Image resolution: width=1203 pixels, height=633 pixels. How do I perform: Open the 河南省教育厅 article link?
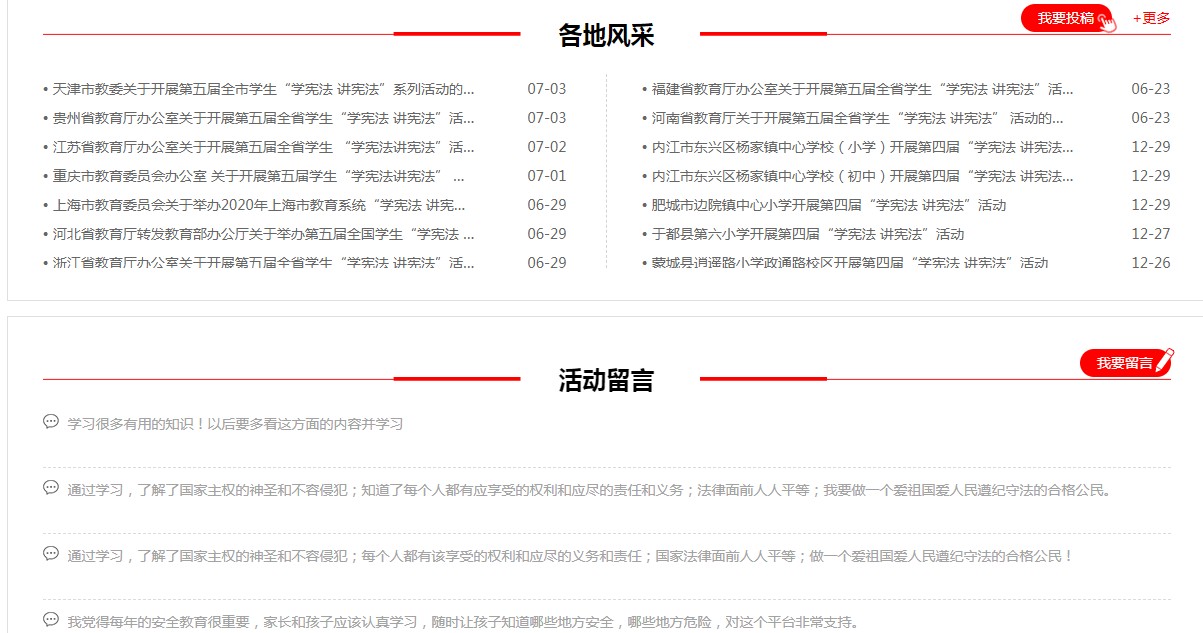tap(858, 118)
